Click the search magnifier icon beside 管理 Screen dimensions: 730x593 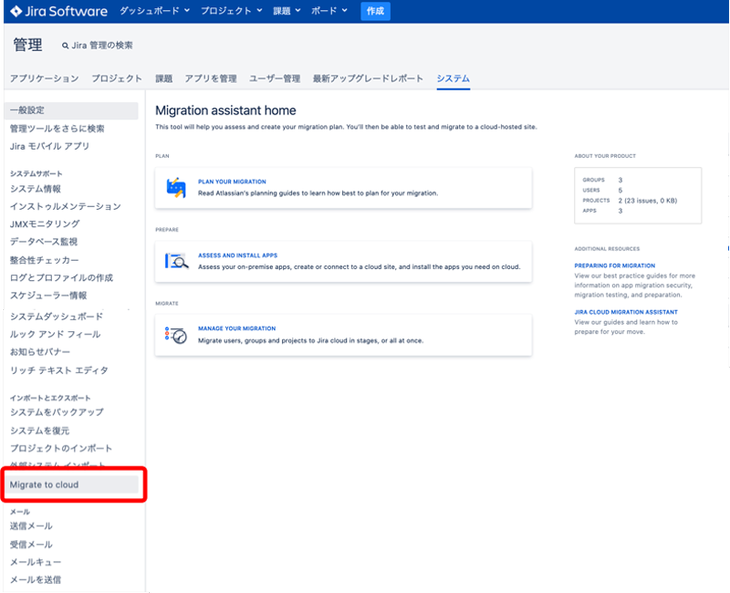pyautogui.click(x=65, y=46)
